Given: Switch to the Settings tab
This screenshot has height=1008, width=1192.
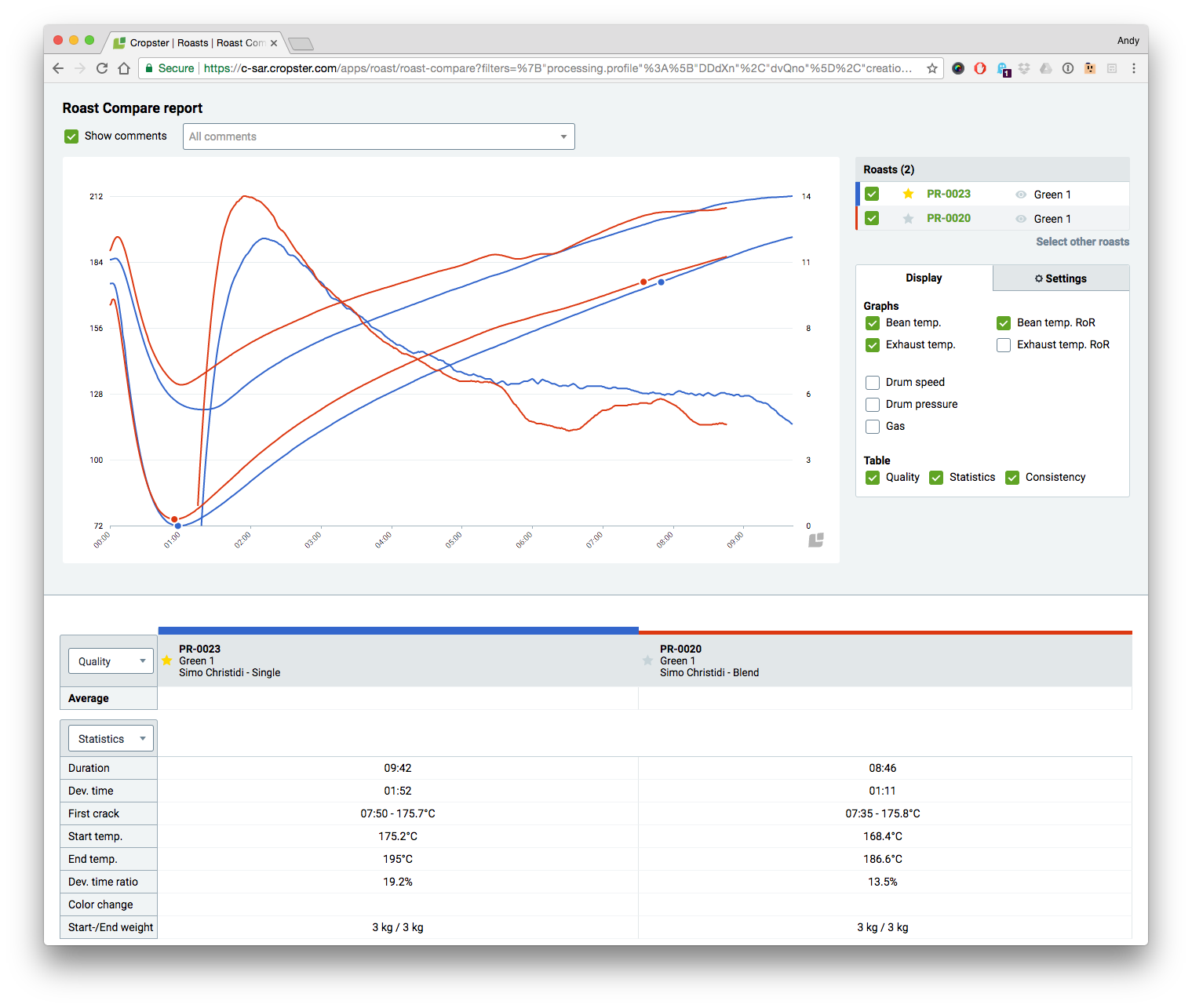Looking at the screenshot, I should [x=1061, y=278].
